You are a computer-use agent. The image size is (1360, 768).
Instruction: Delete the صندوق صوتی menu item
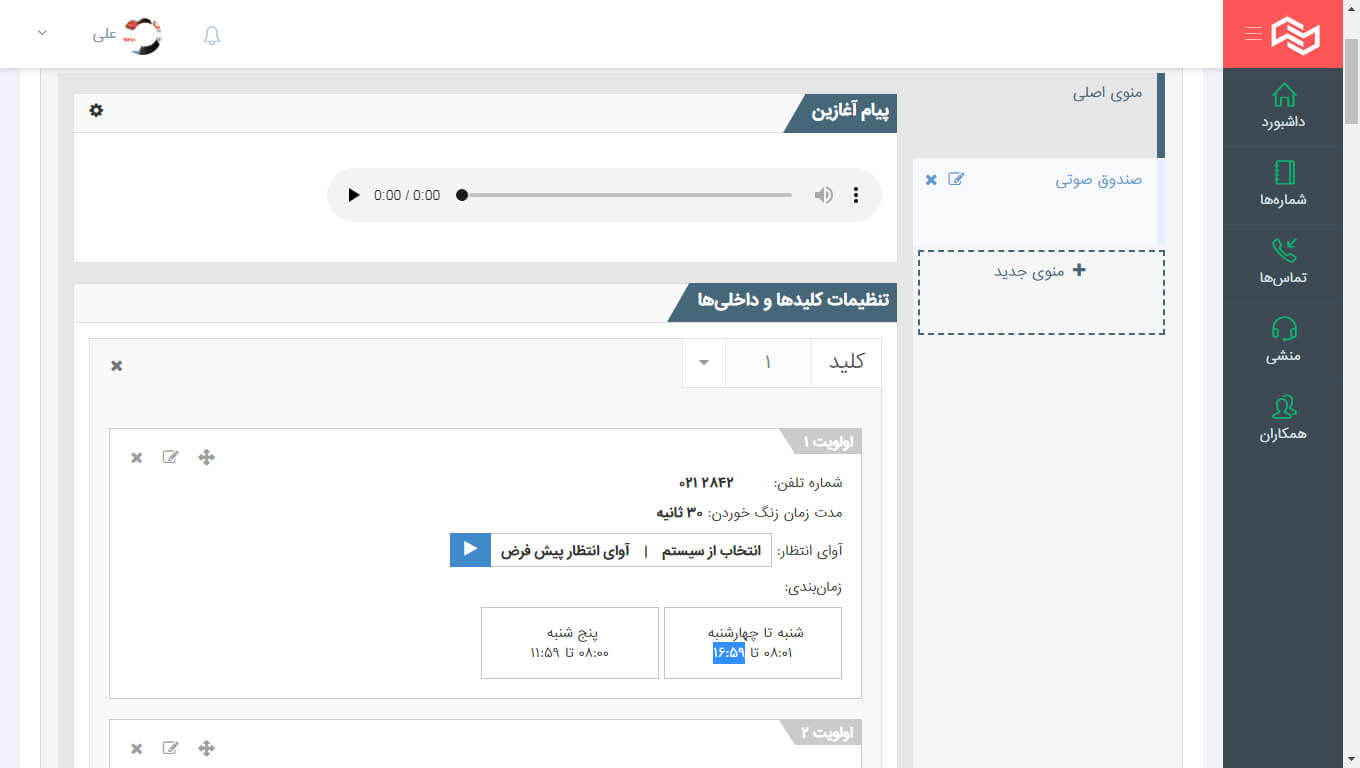click(931, 179)
